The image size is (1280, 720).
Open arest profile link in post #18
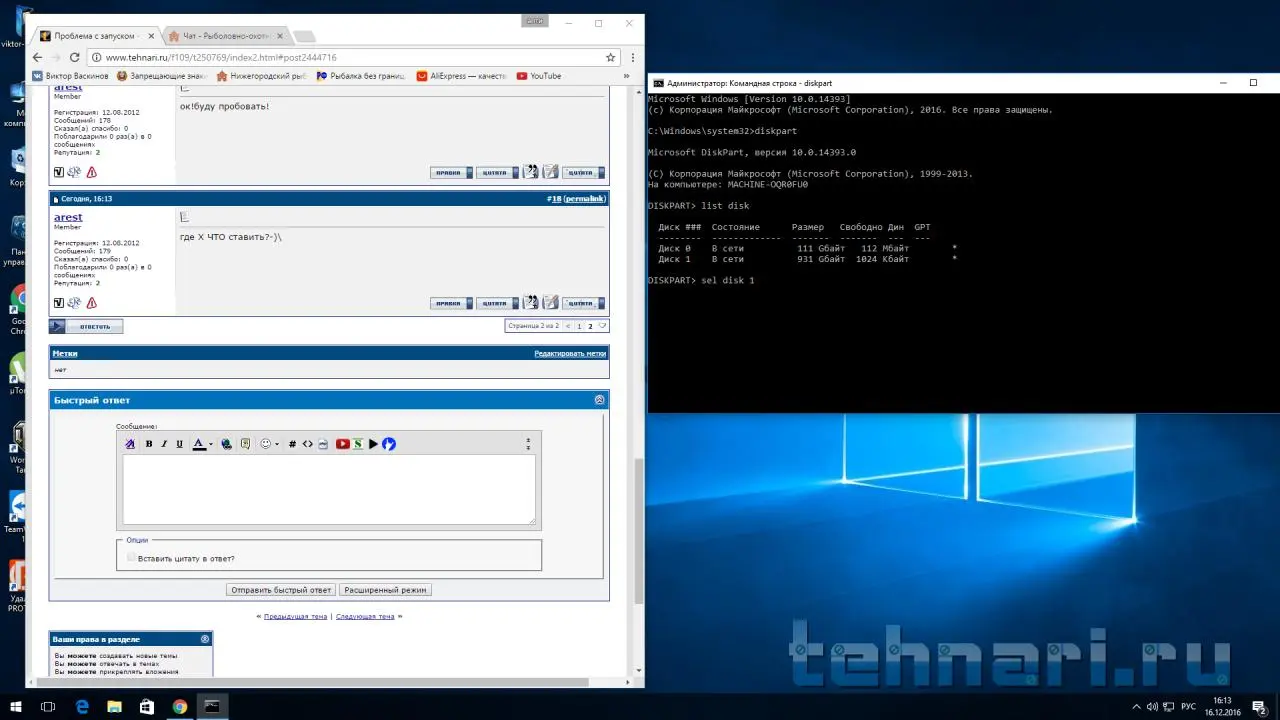tap(68, 217)
